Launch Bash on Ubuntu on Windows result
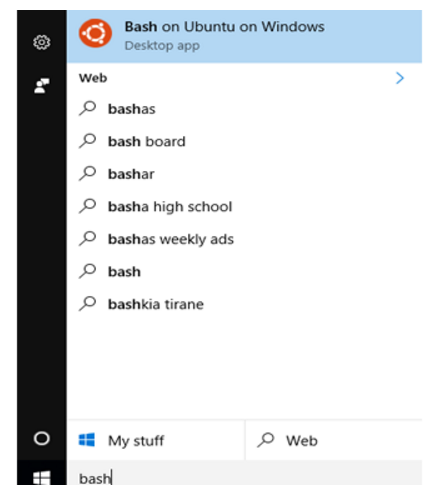 click(x=244, y=36)
